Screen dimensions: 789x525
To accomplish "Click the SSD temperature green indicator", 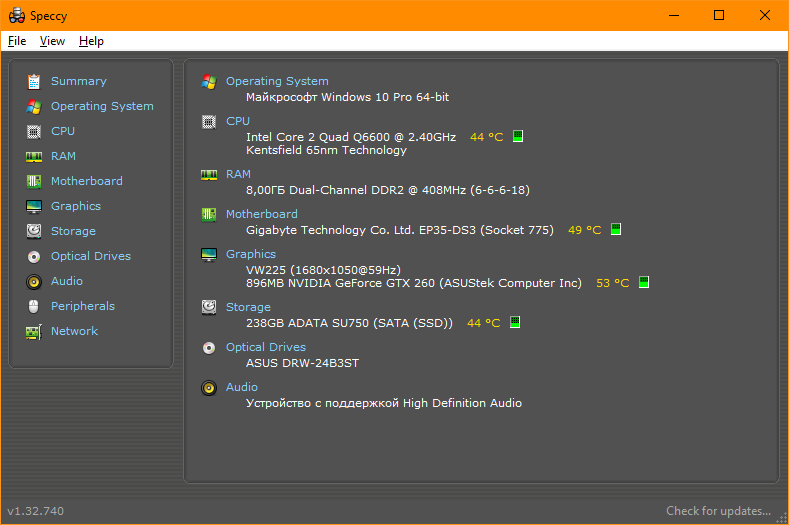I will click(x=515, y=322).
